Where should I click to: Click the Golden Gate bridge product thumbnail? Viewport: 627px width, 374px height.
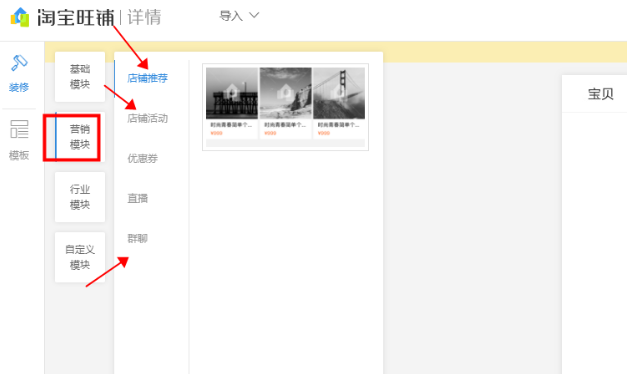(x=339, y=93)
